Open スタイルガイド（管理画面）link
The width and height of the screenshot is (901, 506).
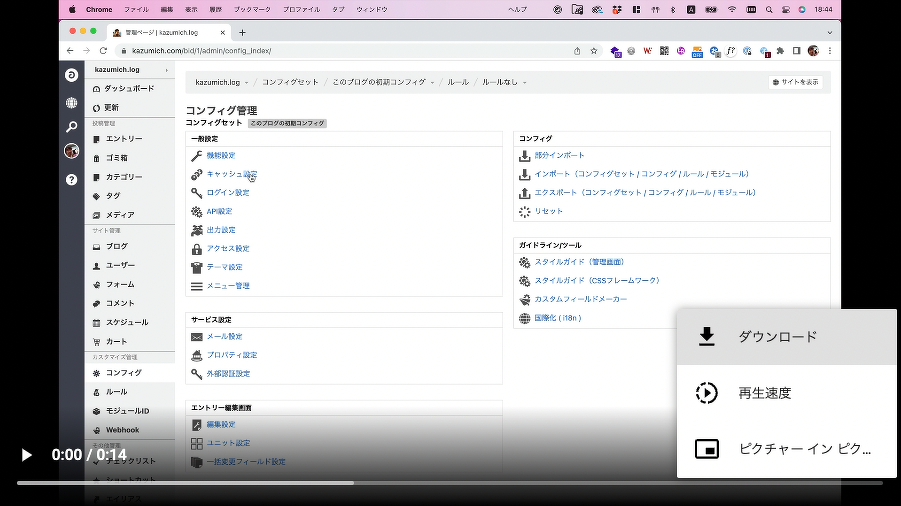[x=579, y=262]
